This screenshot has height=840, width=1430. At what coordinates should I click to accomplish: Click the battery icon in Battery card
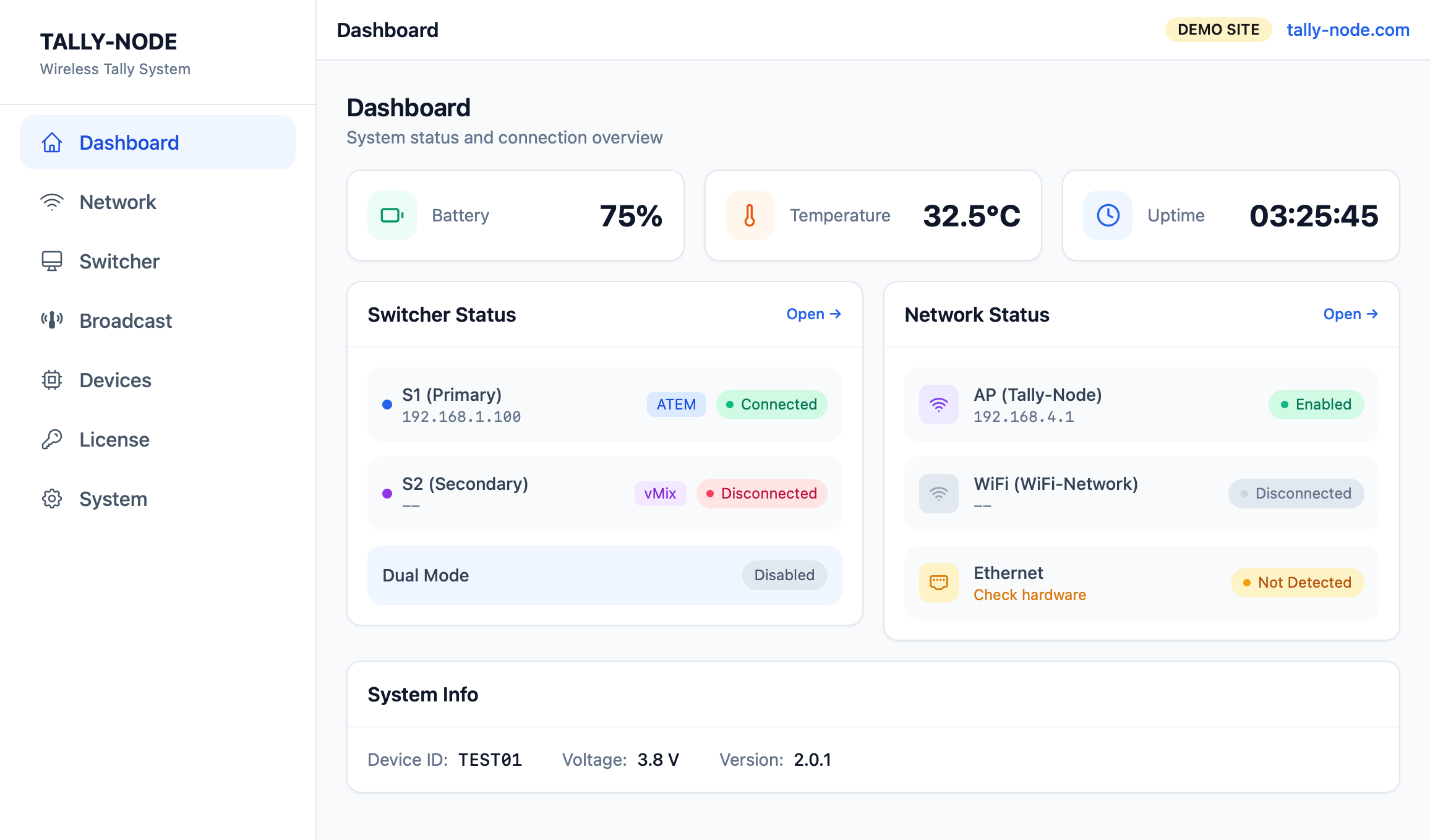click(x=392, y=215)
